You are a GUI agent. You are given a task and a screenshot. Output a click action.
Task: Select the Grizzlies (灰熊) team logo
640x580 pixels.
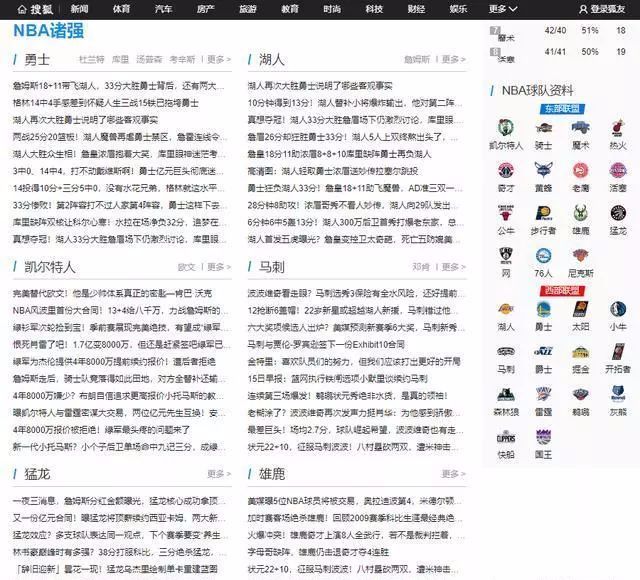click(618, 394)
